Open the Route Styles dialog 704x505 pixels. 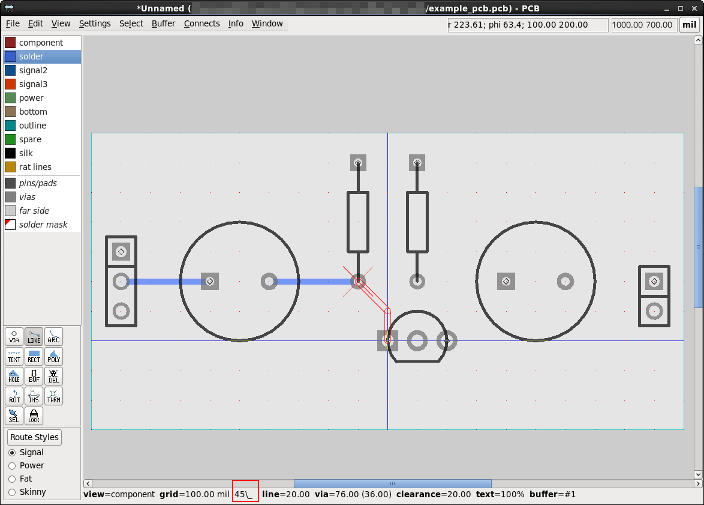34,437
